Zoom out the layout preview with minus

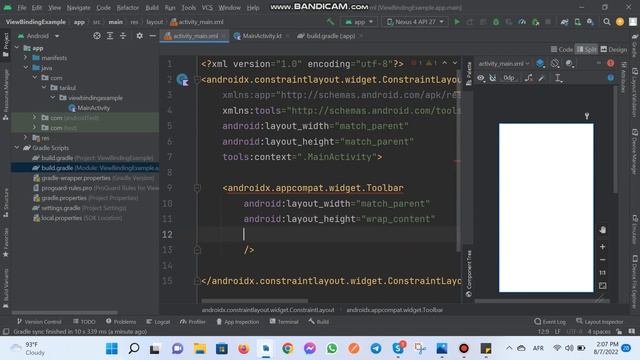pyautogui.click(x=602, y=260)
